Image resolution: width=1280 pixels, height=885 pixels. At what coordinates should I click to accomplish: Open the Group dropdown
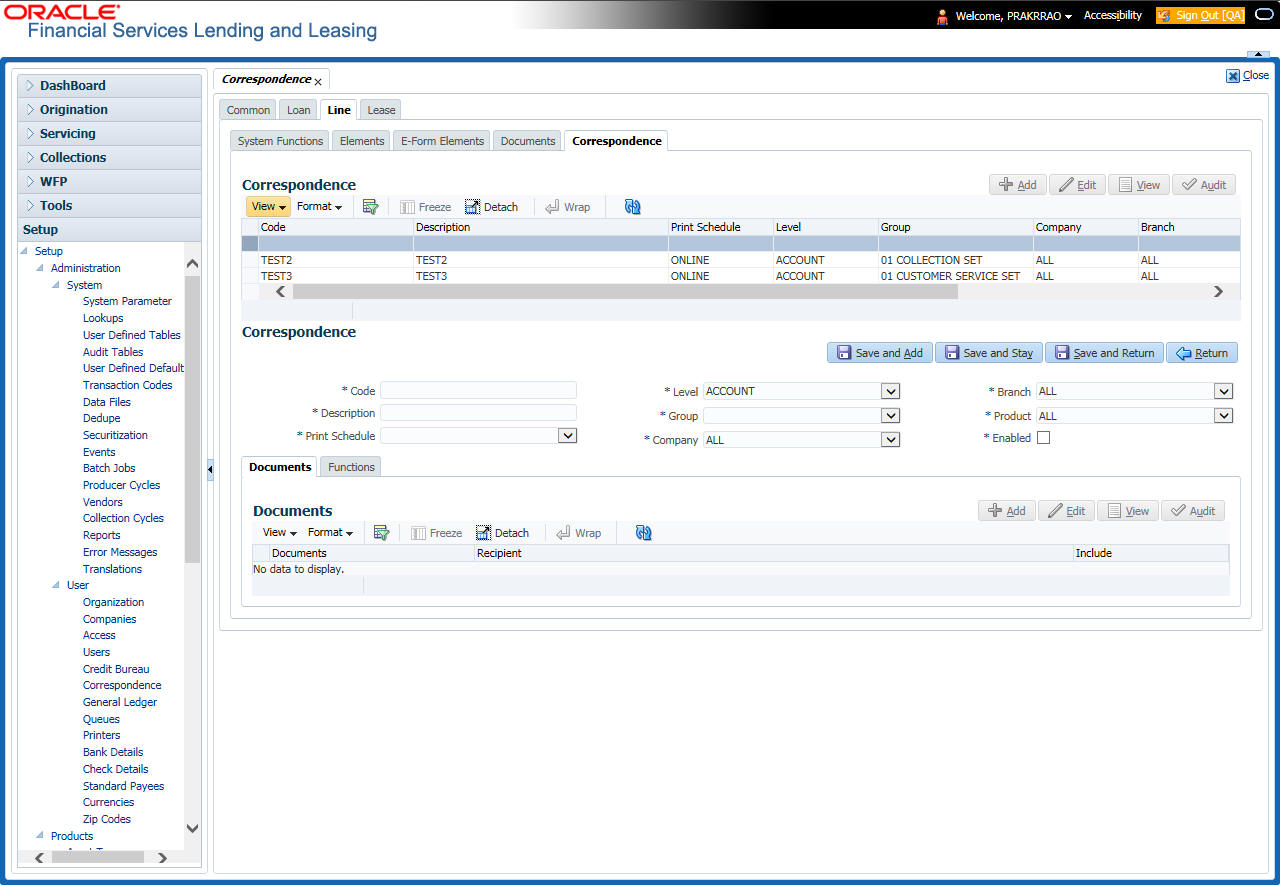click(891, 415)
